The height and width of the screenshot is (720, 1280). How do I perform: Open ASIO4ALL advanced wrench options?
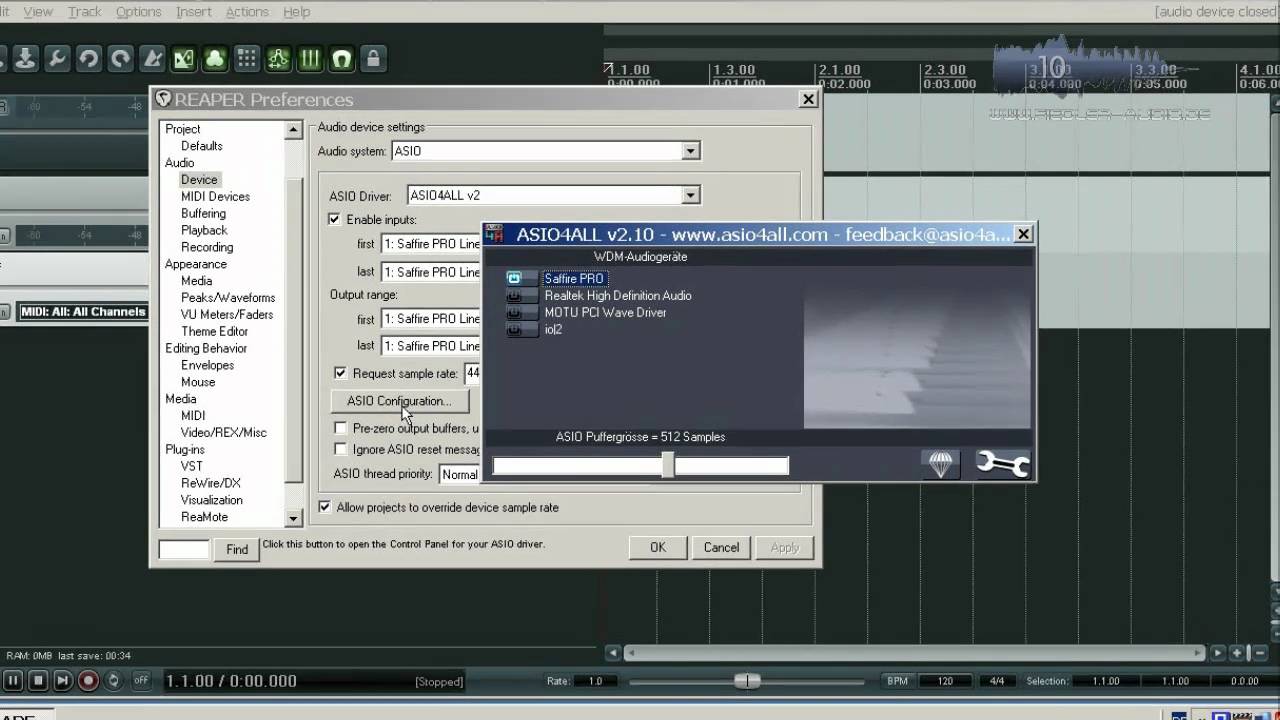coord(1003,464)
